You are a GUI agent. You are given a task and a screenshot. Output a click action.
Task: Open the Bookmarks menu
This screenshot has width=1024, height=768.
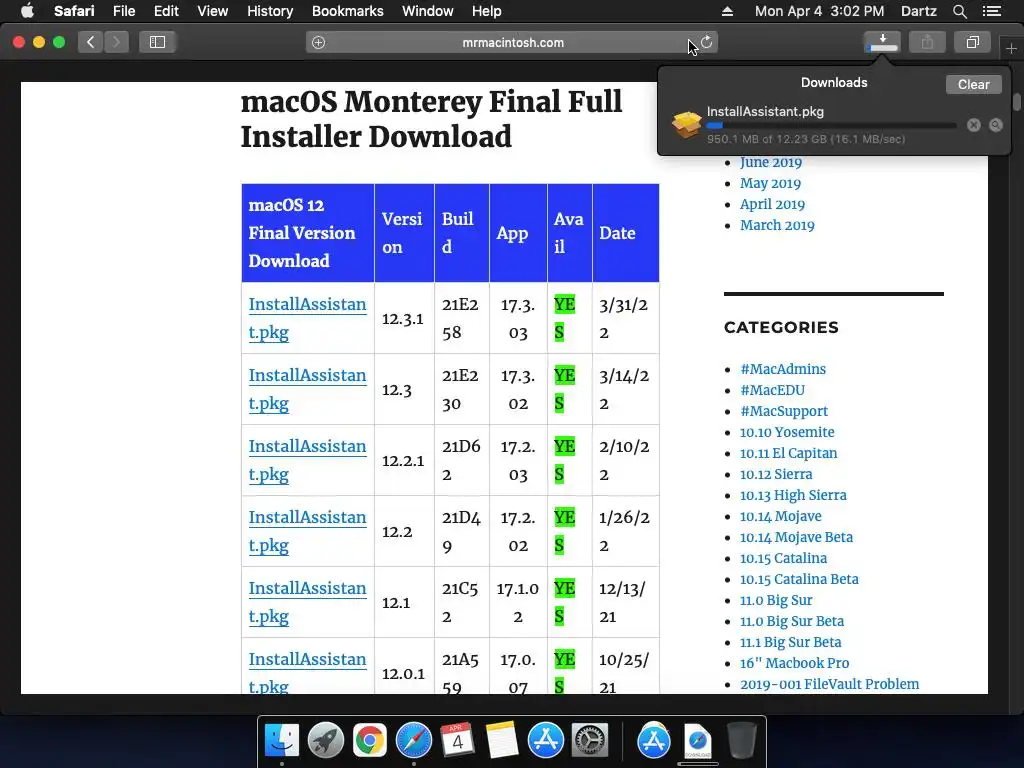coord(347,11)
